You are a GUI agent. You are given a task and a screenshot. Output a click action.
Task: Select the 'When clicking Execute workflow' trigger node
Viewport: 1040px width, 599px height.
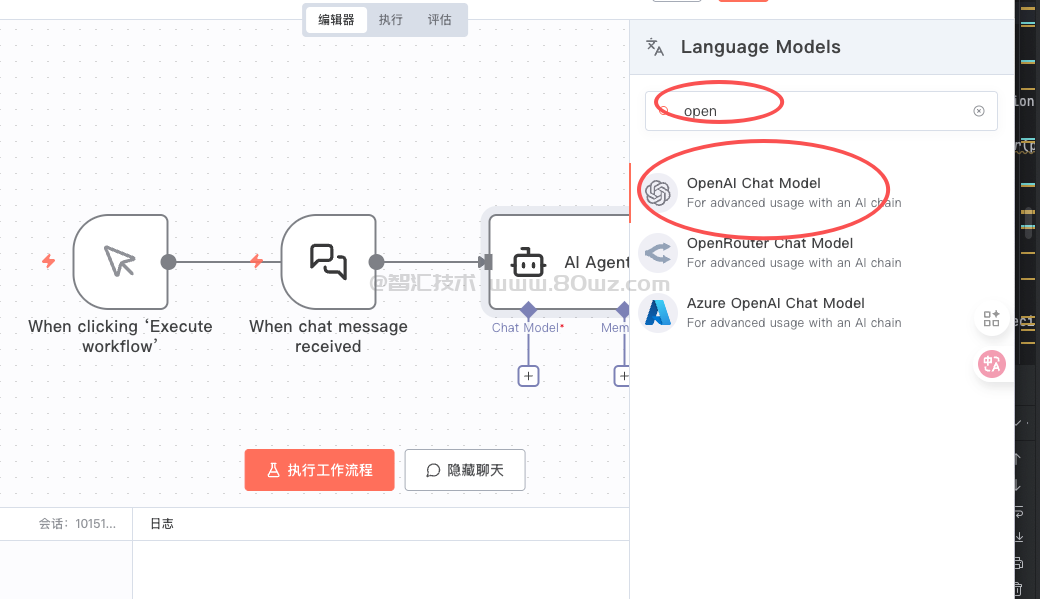click(120, 262)
